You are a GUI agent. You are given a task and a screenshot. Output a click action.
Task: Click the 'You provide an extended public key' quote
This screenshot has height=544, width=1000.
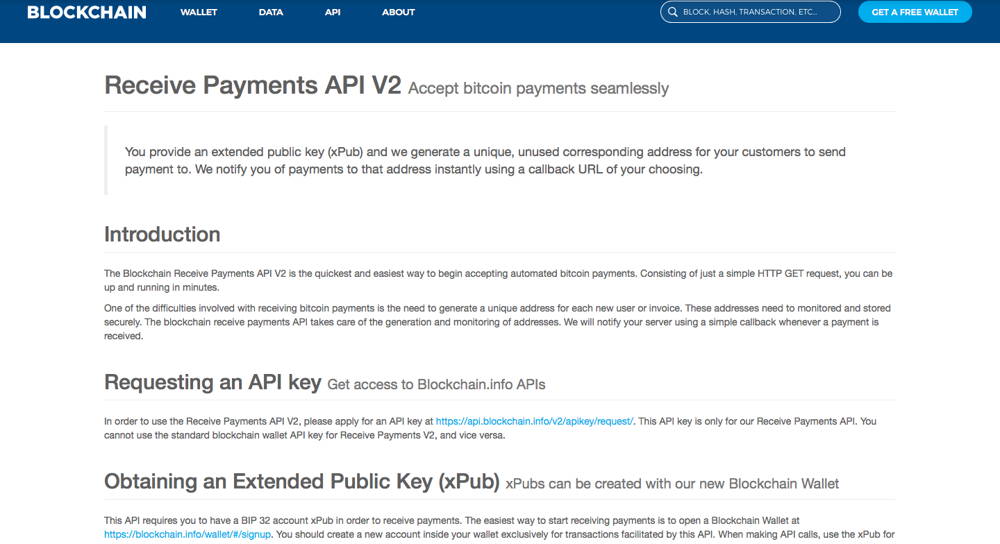pyautogui.click(x=485, y=161)
